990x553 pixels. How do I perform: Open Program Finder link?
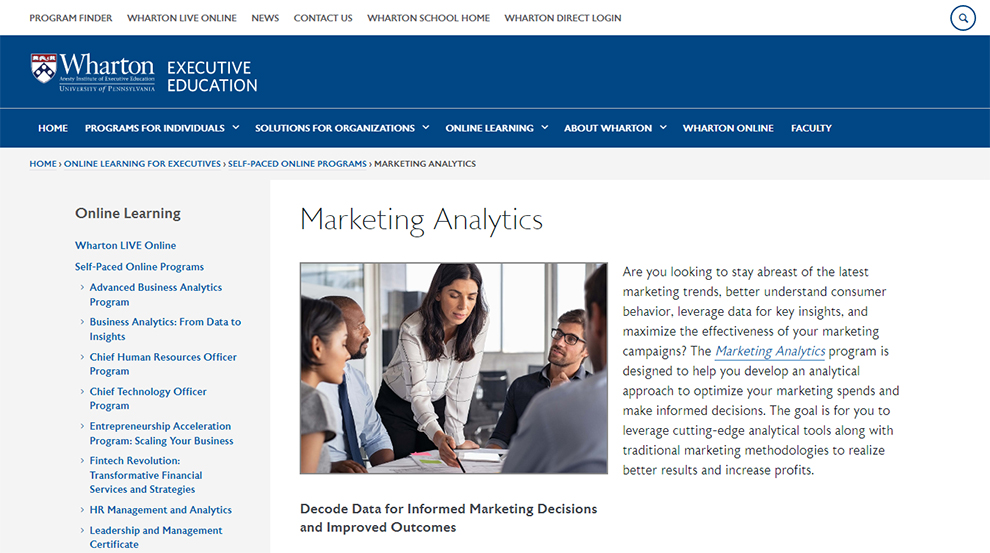pos(71,18)
